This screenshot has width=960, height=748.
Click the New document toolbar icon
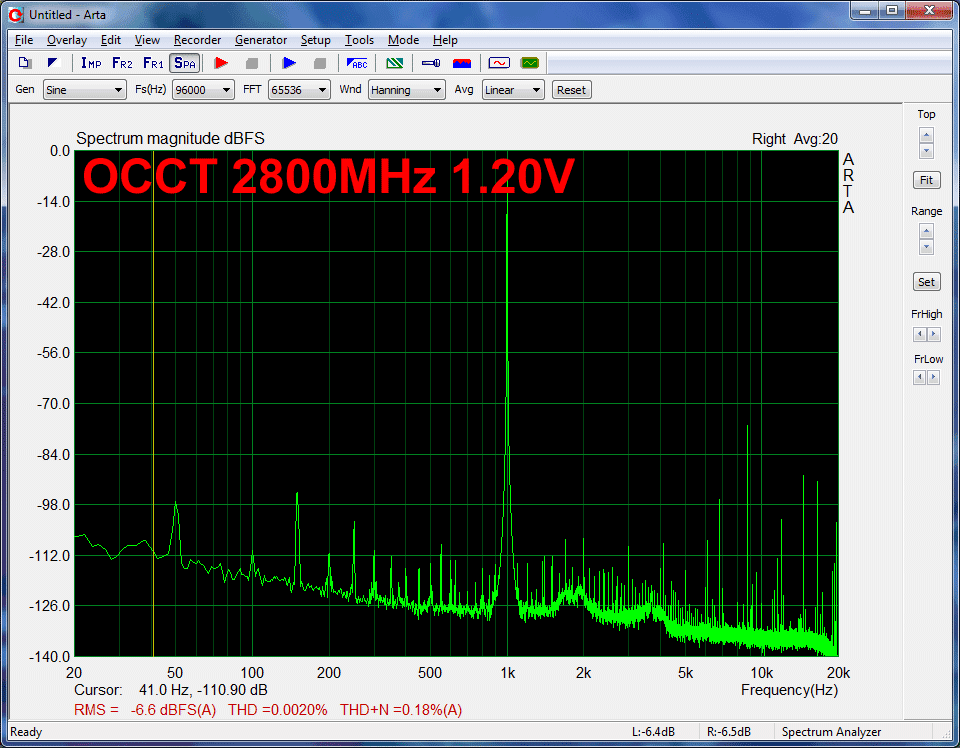24,63
